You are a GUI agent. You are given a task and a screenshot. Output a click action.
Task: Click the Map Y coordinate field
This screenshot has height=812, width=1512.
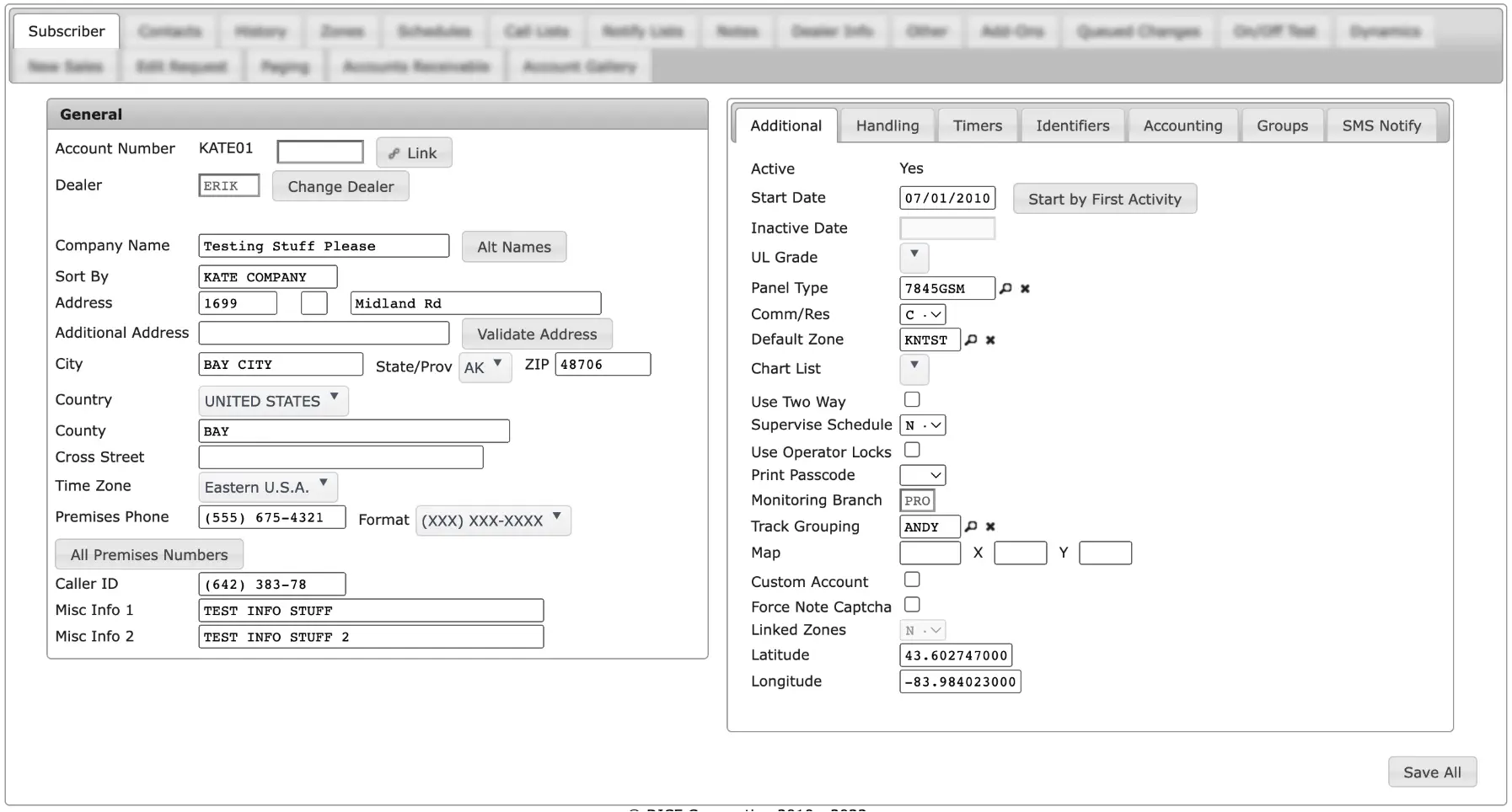click(1105, 553)
